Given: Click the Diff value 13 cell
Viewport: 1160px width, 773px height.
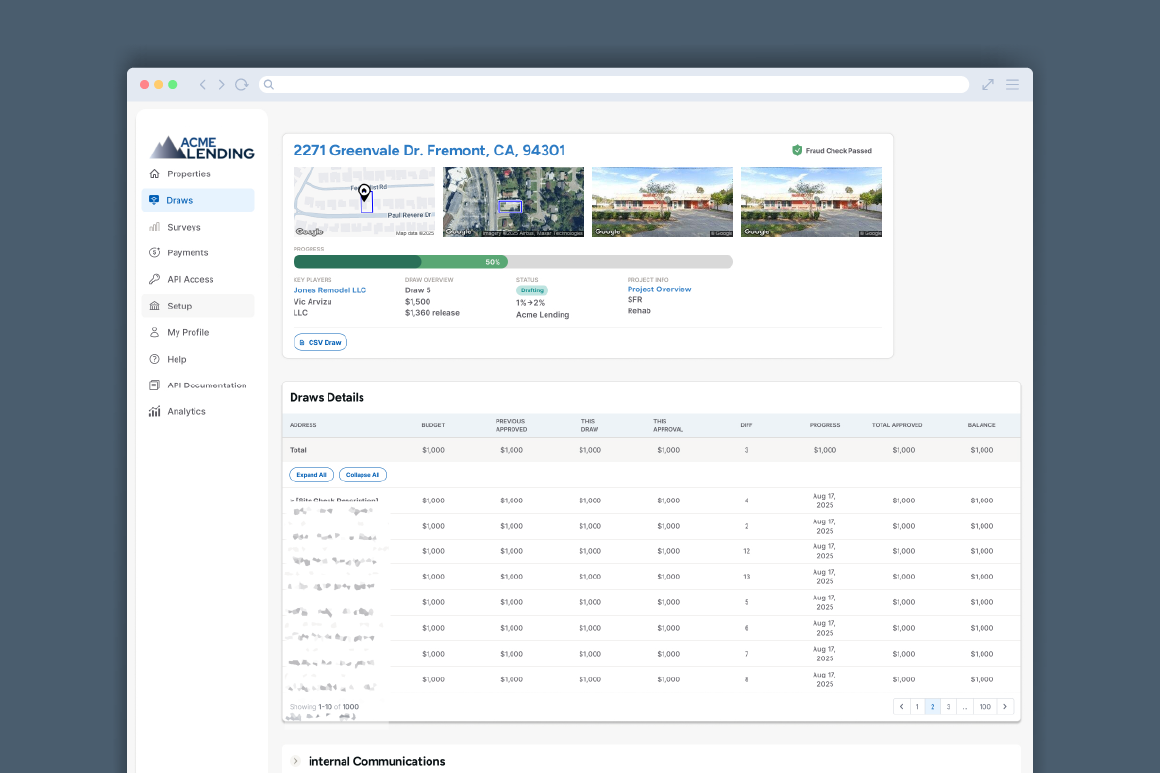Looking at the screenshot, I should [746, 576].
